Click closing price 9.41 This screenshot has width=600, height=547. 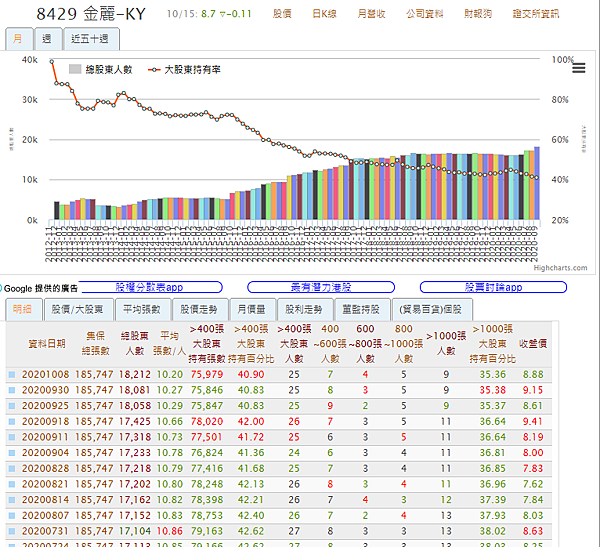pos(533,421)
